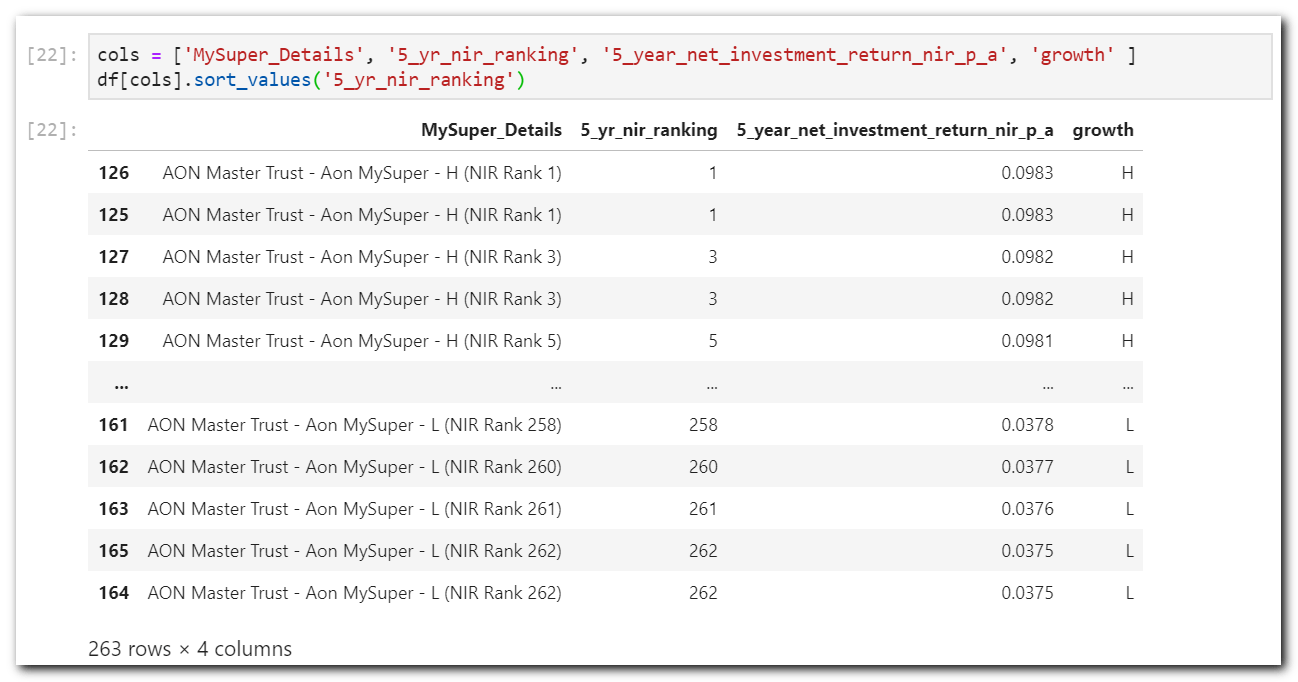
Task: Click the NIR Rank 5 details cell
Action: (361, 341)
